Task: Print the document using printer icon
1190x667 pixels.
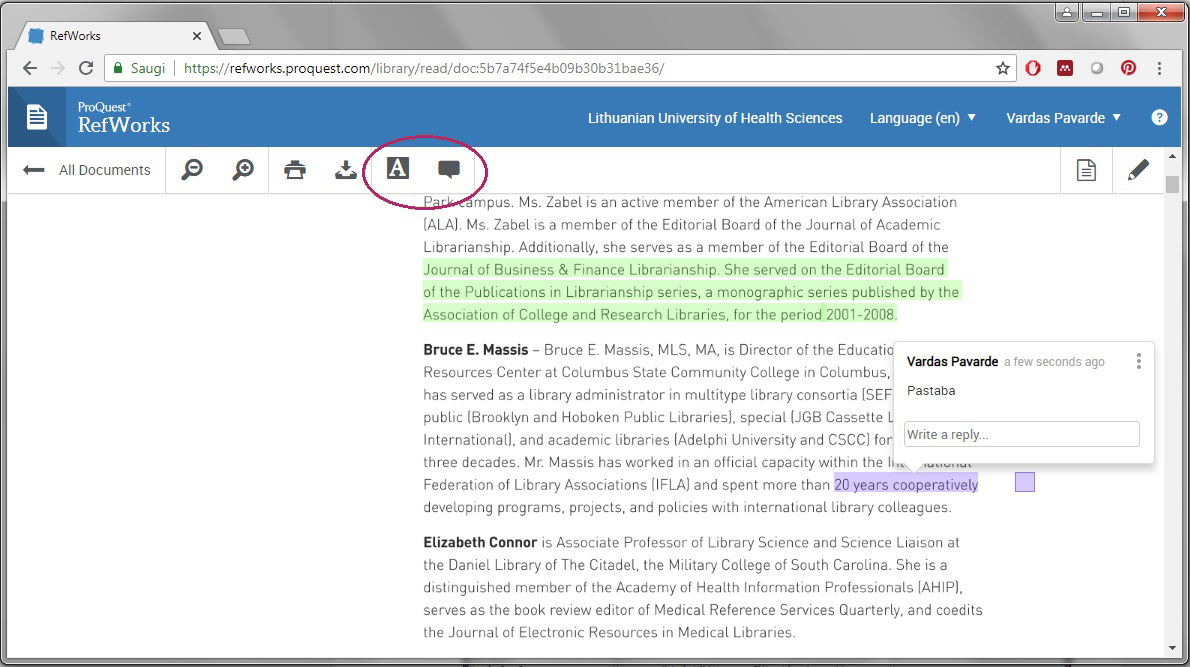Action: point(295,170)
